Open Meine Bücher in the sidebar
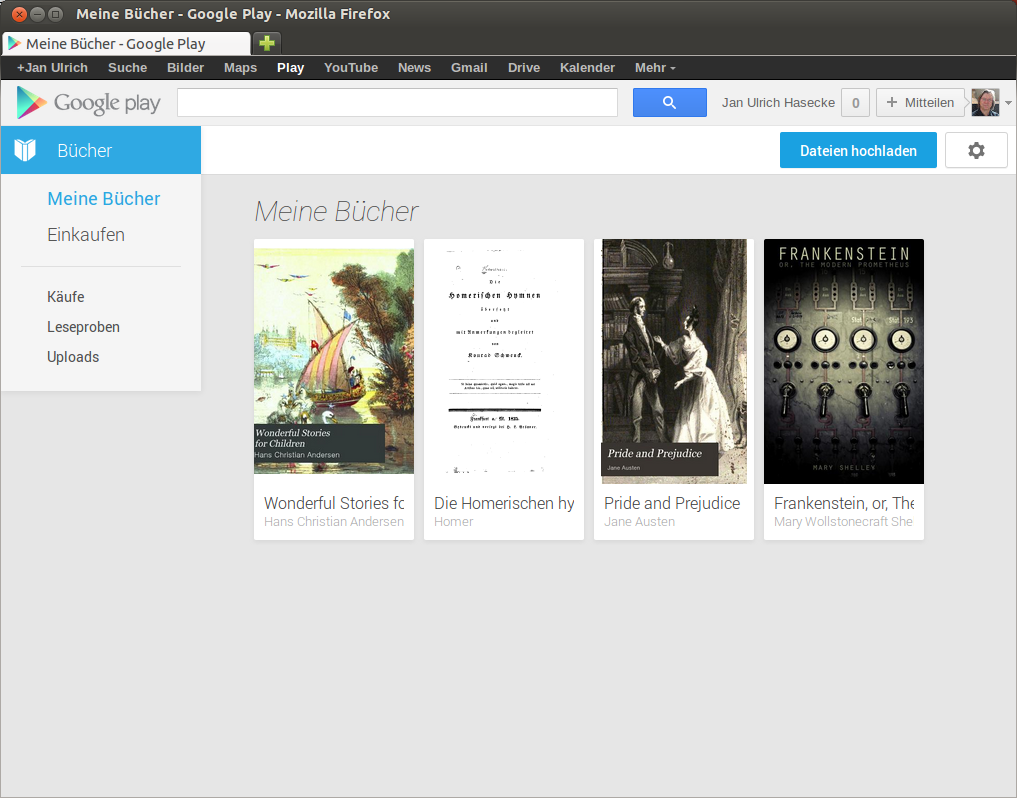 point(104,199)
